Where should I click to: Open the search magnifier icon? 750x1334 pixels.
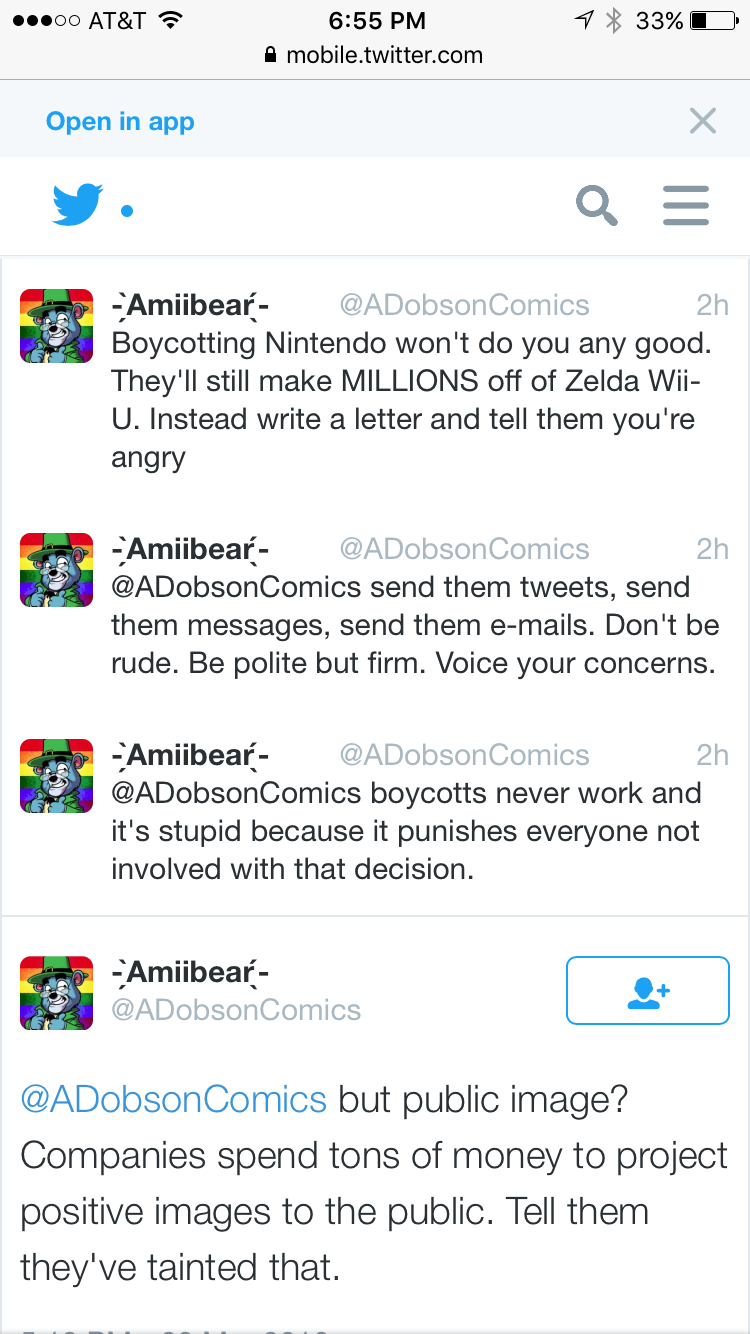(x=596, y=206)
